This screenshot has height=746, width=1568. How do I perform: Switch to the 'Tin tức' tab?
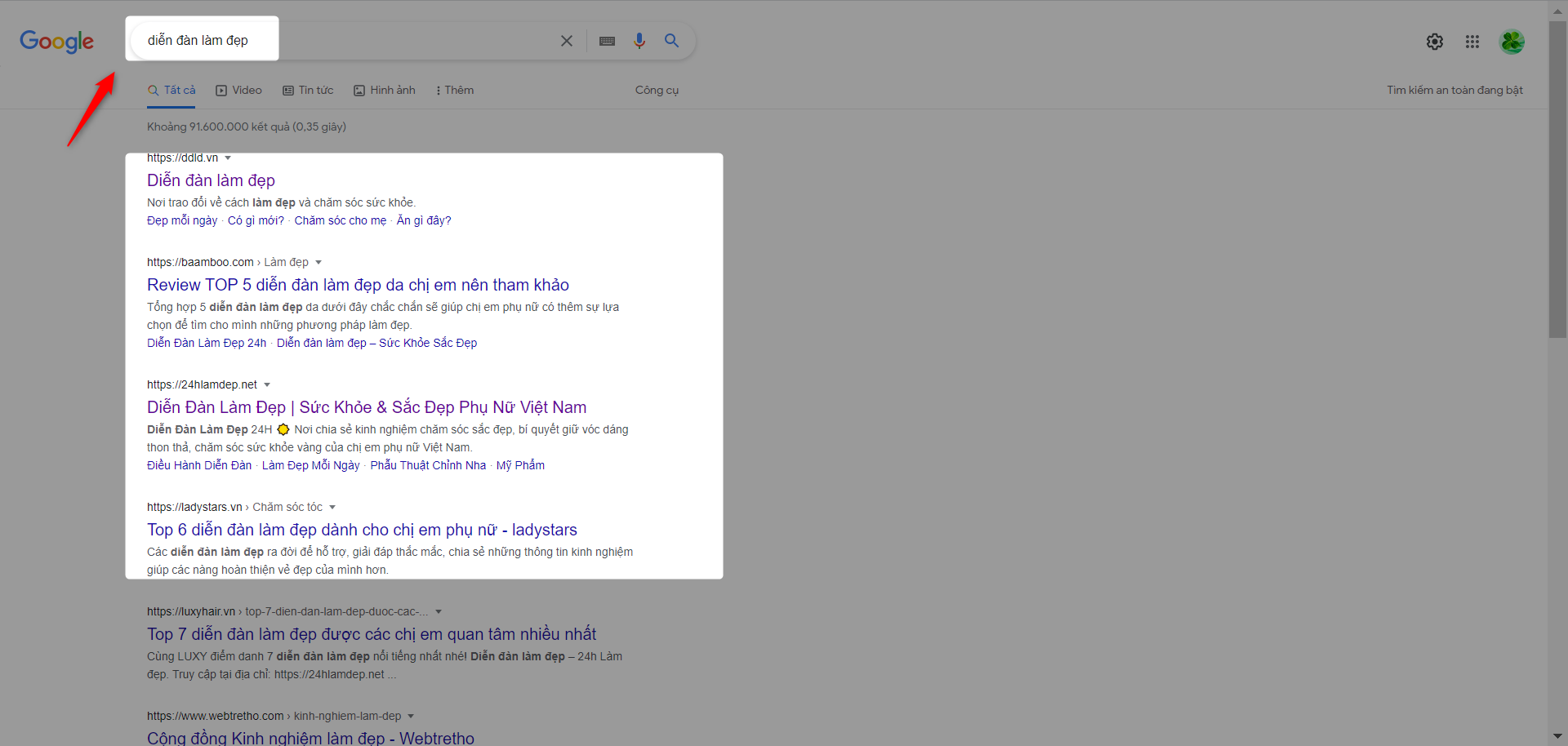[x=308, y=91]
